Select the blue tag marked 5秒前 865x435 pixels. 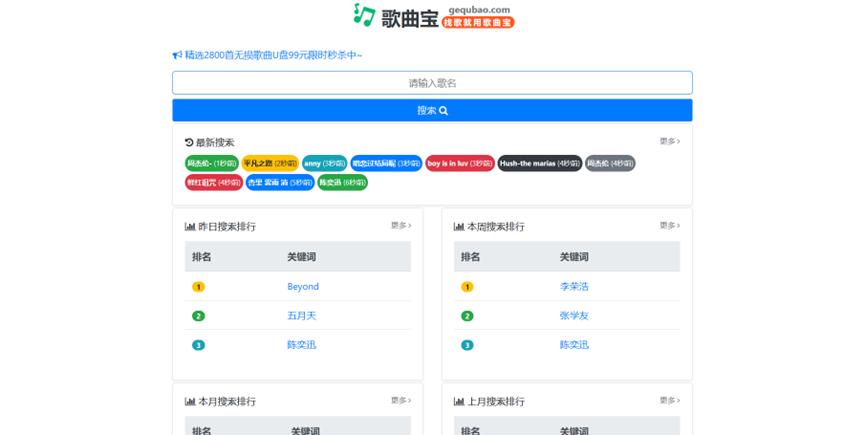click(x=280, y=182)
